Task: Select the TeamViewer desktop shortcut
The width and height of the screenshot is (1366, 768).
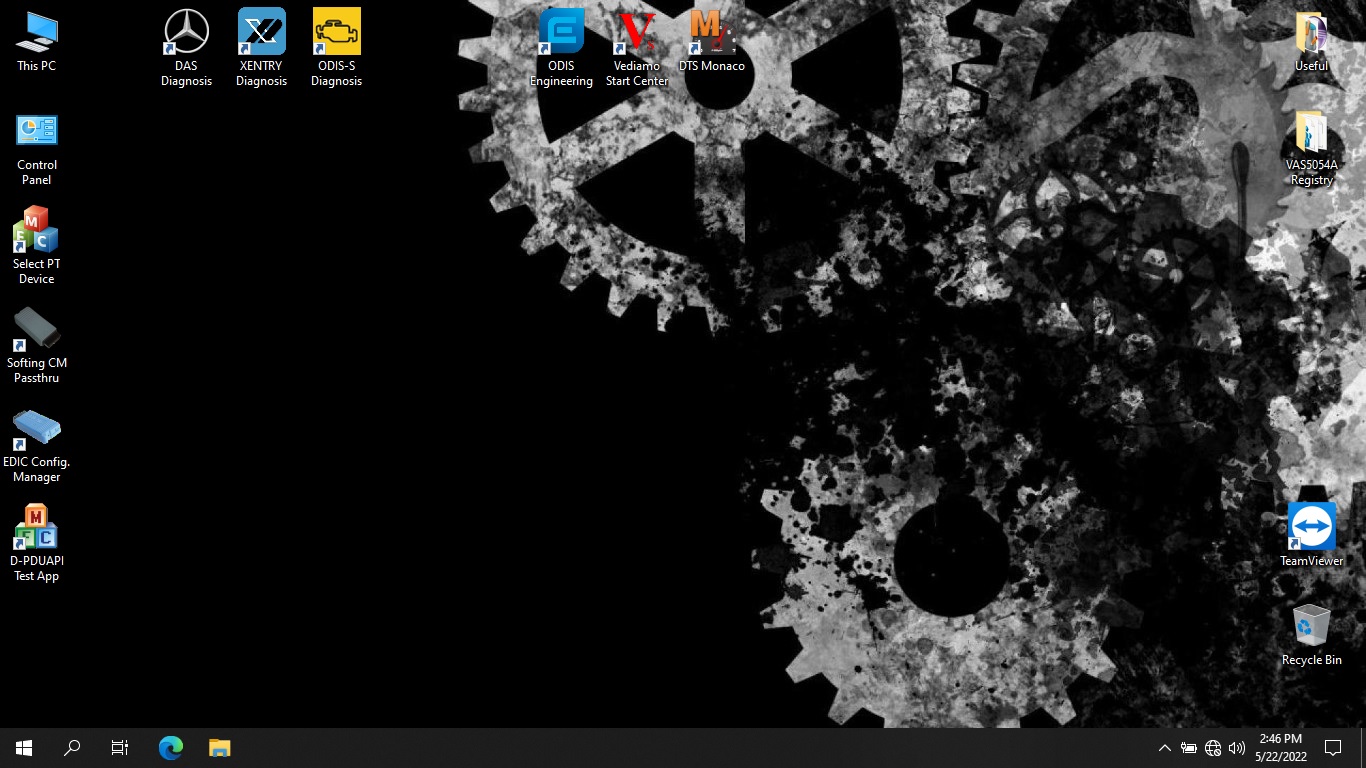Action: pyautogui.click(x=1311, y=535)
